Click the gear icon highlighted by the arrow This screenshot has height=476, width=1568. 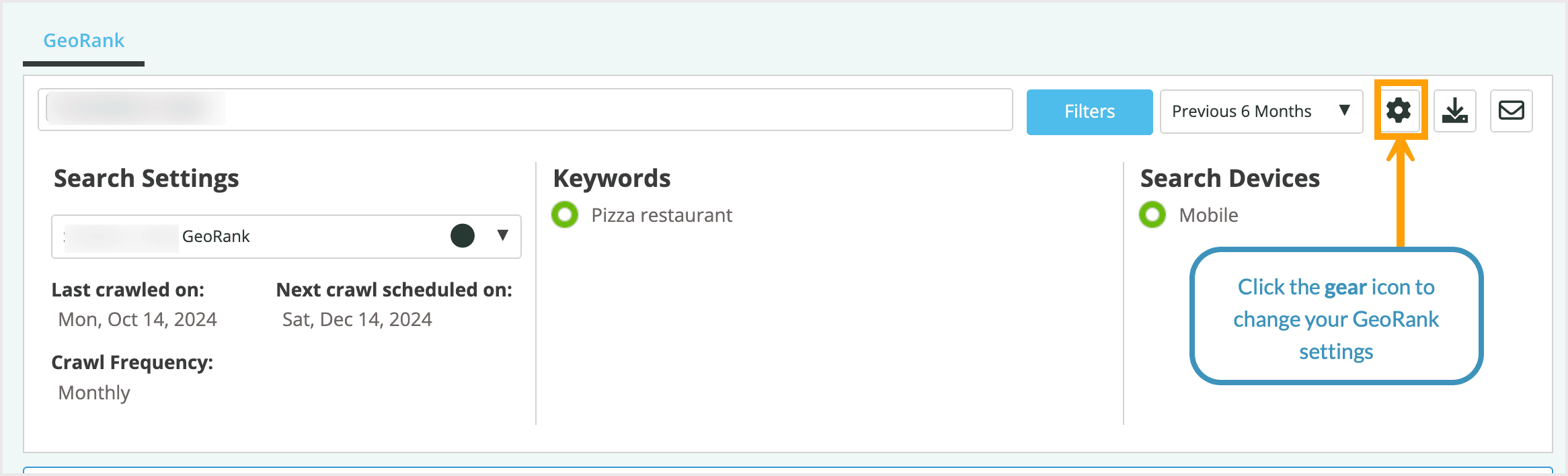point(1399,111)
